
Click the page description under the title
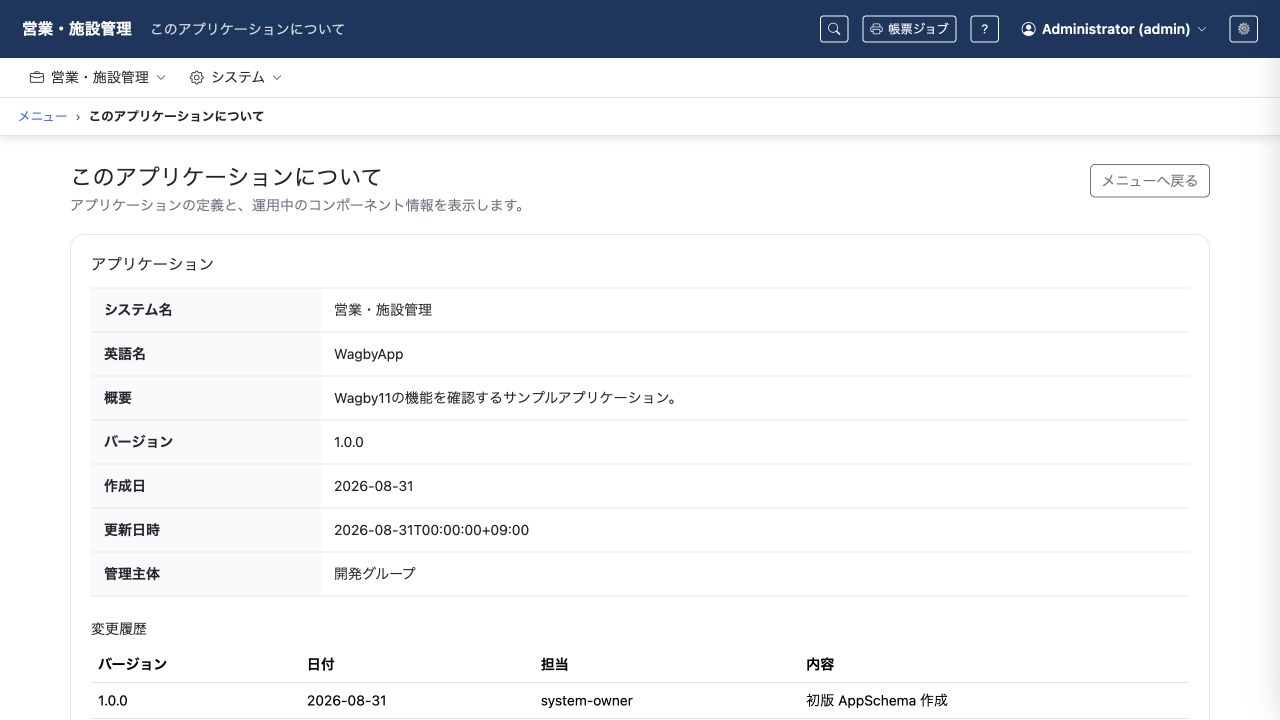click(x=298, y=205)
